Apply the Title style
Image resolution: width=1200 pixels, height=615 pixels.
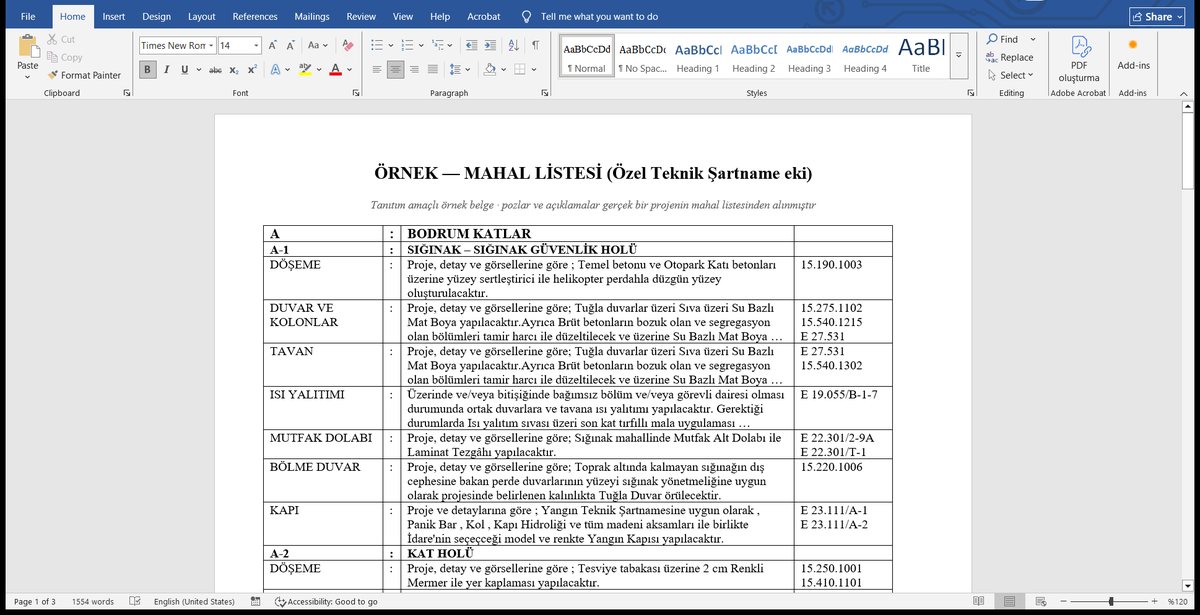coord(921,56)
